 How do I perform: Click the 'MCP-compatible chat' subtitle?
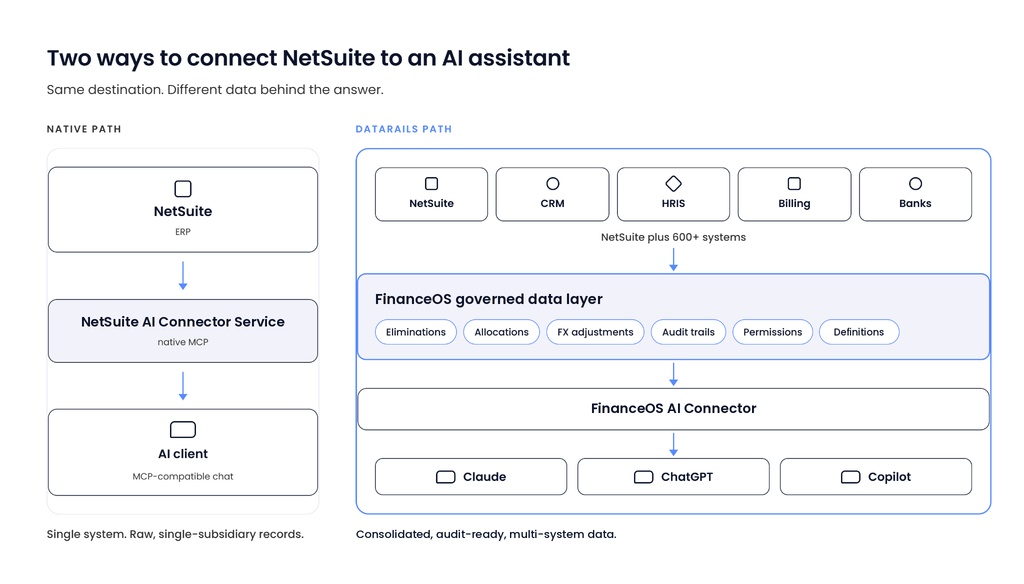pos(183,476)
